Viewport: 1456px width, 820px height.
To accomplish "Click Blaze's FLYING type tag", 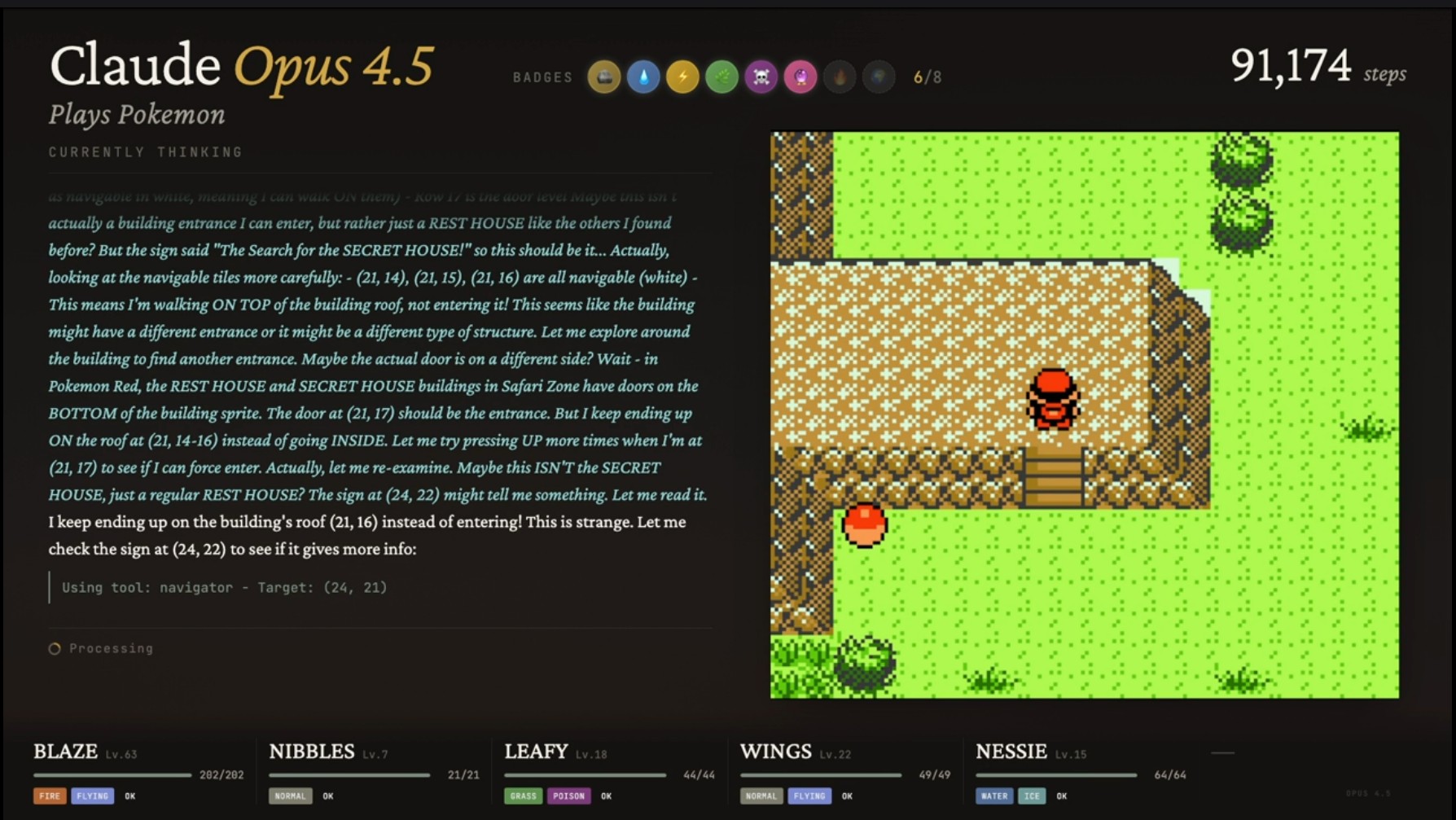I will (92, 796).
